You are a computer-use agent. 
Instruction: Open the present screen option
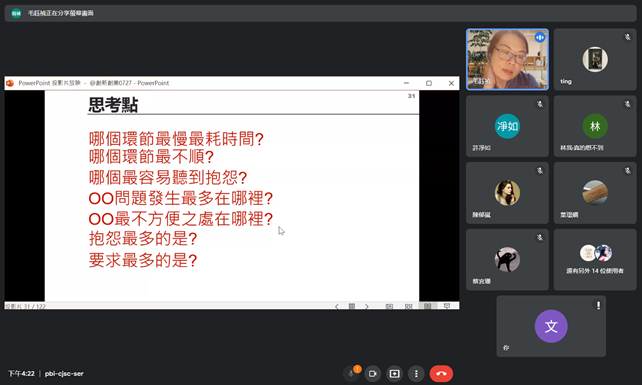[x=394, y=374]
